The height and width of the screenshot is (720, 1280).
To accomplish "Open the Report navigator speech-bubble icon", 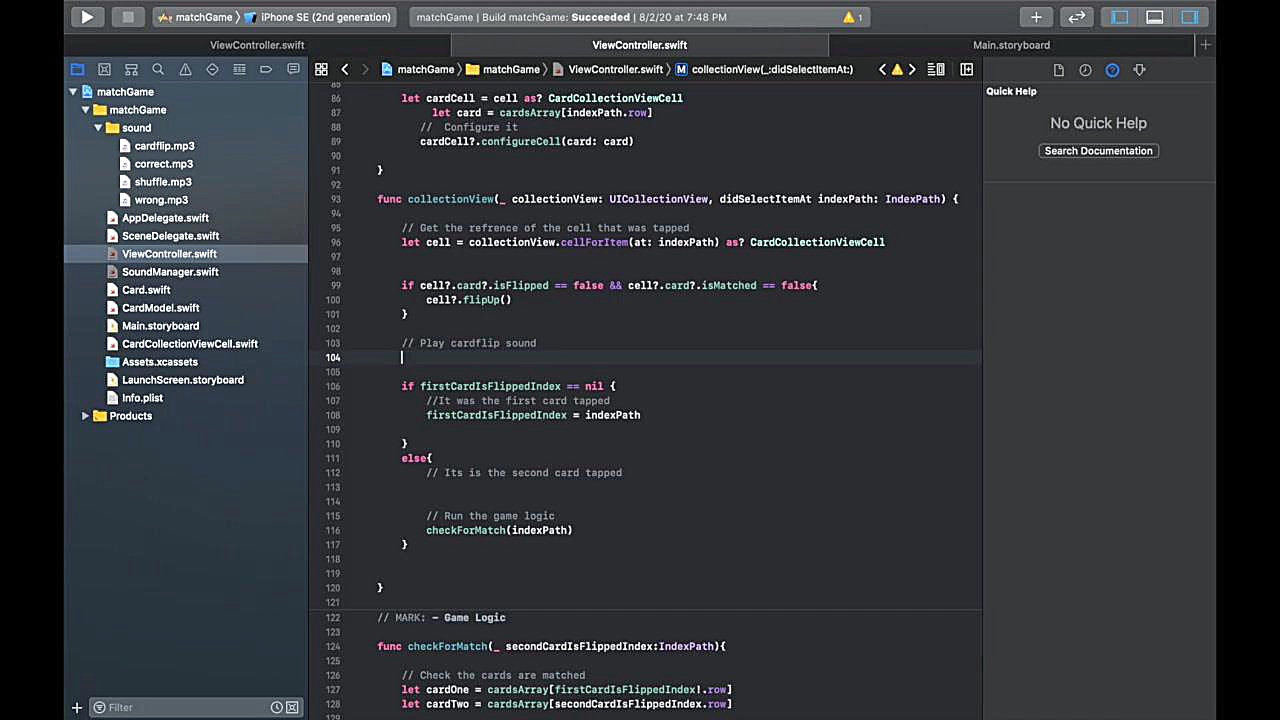I will tap(293, 69).
